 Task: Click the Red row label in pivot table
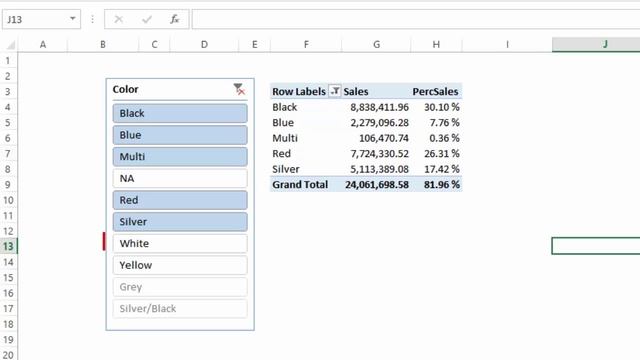(306, 153)
